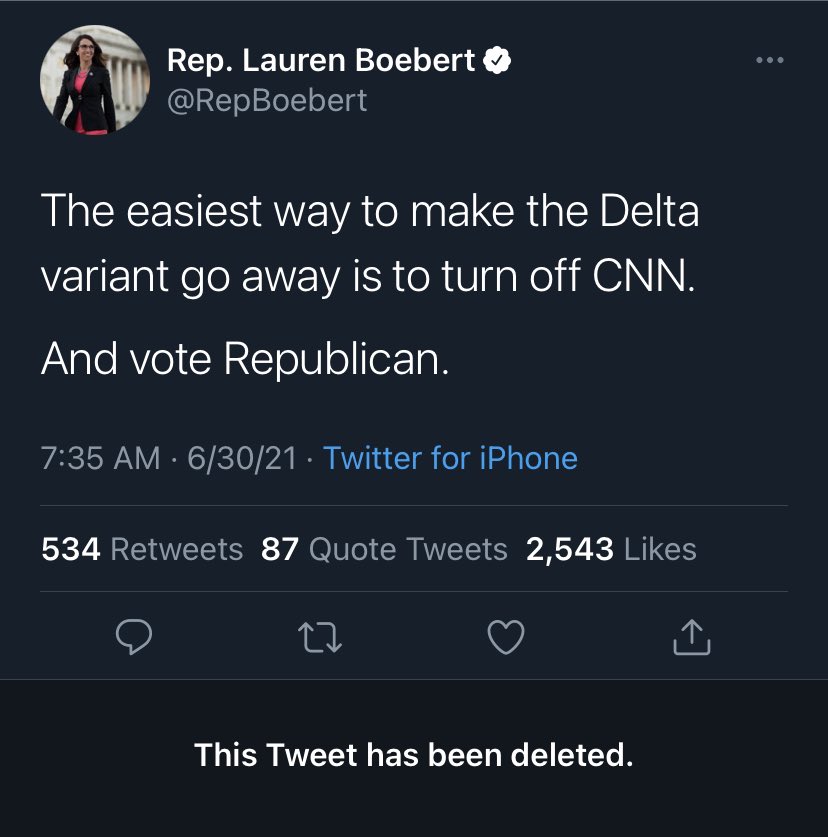Like the tweet with the heart icon
The image size is (828, 837).
pyautogui.click(x=505, y=637)
